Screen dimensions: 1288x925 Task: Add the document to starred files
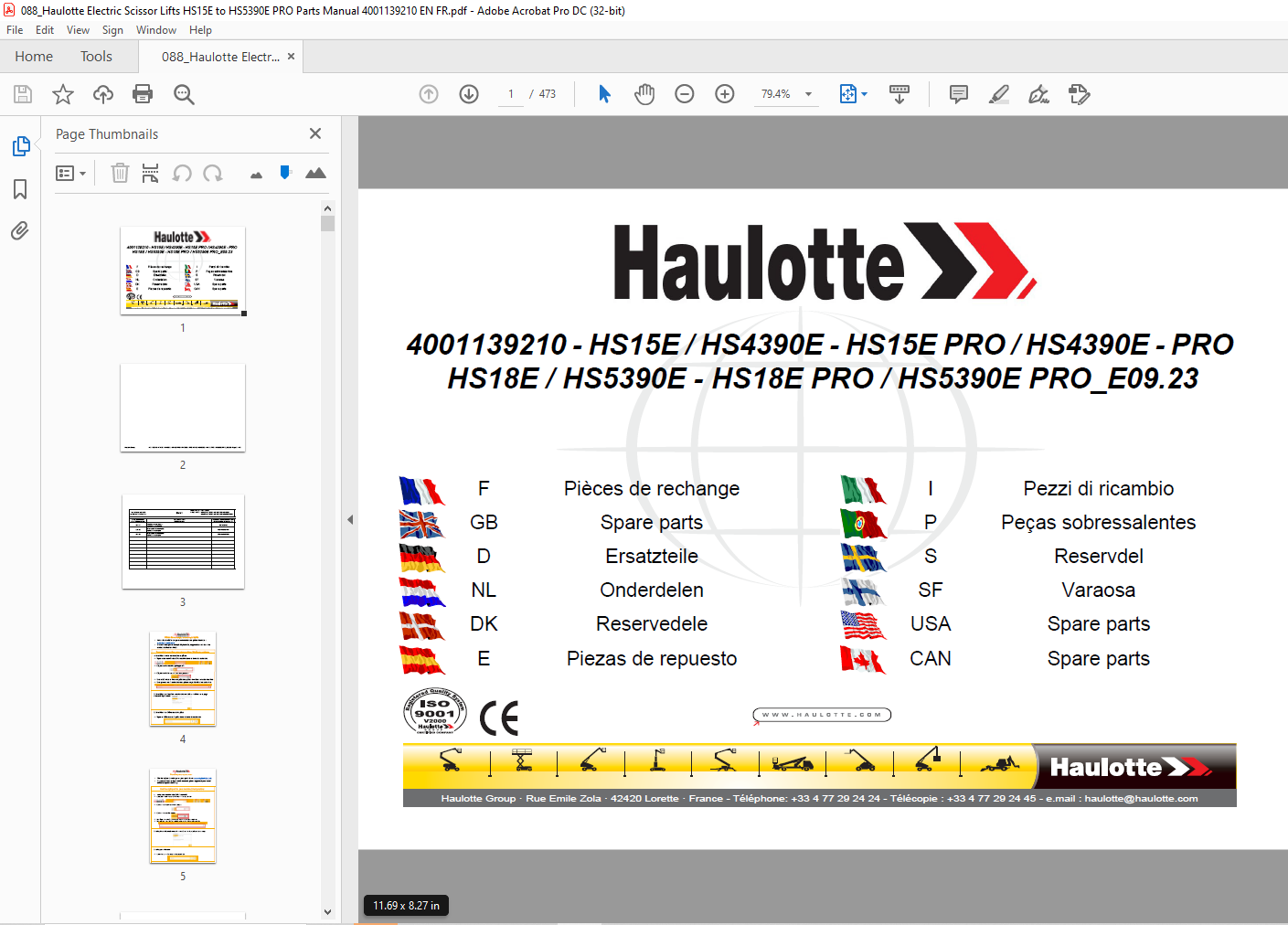pyautogui.click(x=63, y=94)
